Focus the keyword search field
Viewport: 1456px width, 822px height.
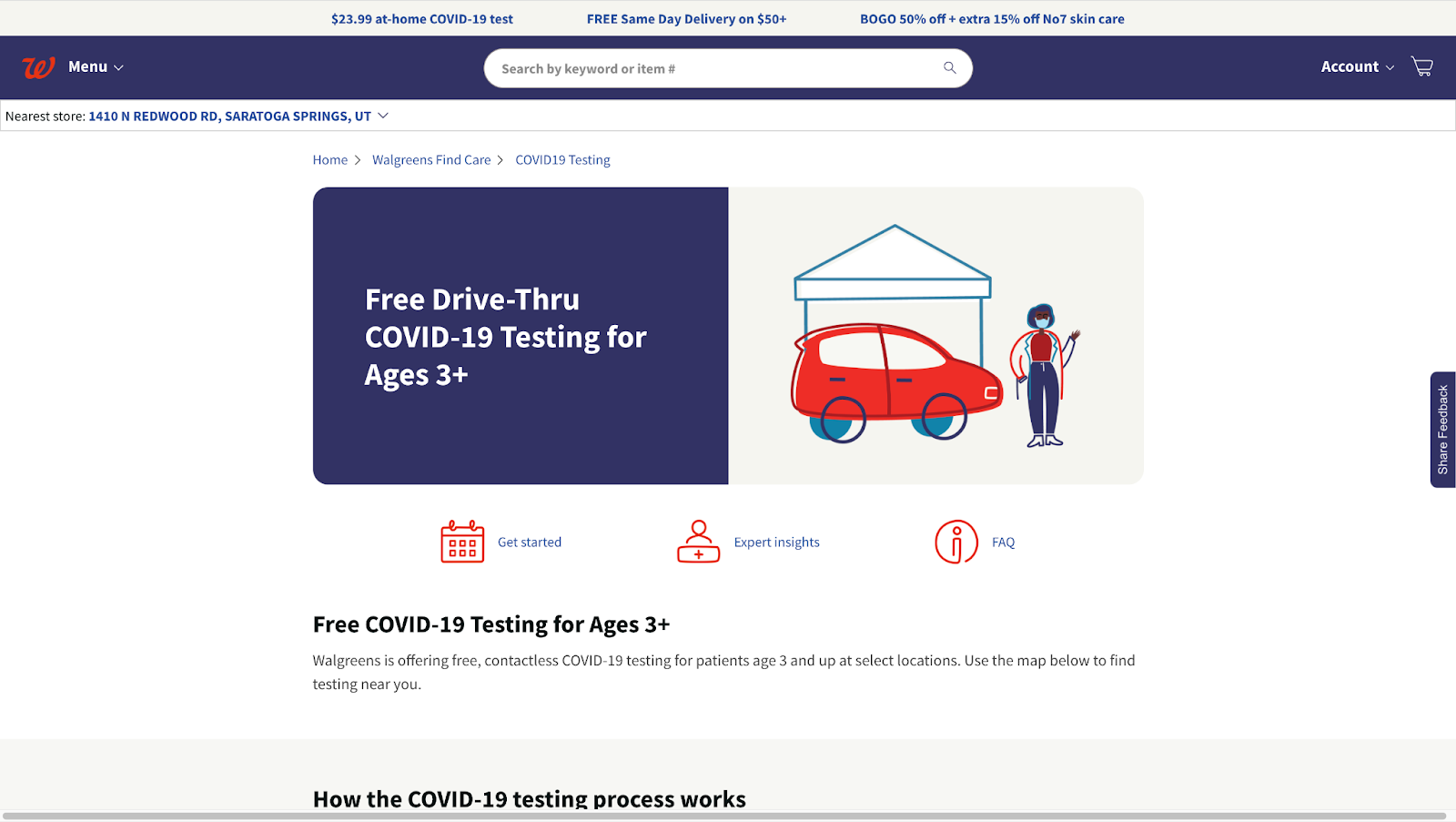coord(728,68)
